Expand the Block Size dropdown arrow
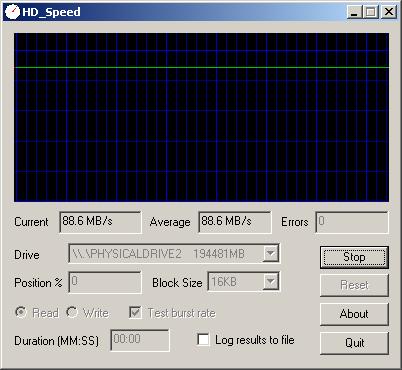The width and height of the screenshot is (402, 370). click(x=271, y=282)
